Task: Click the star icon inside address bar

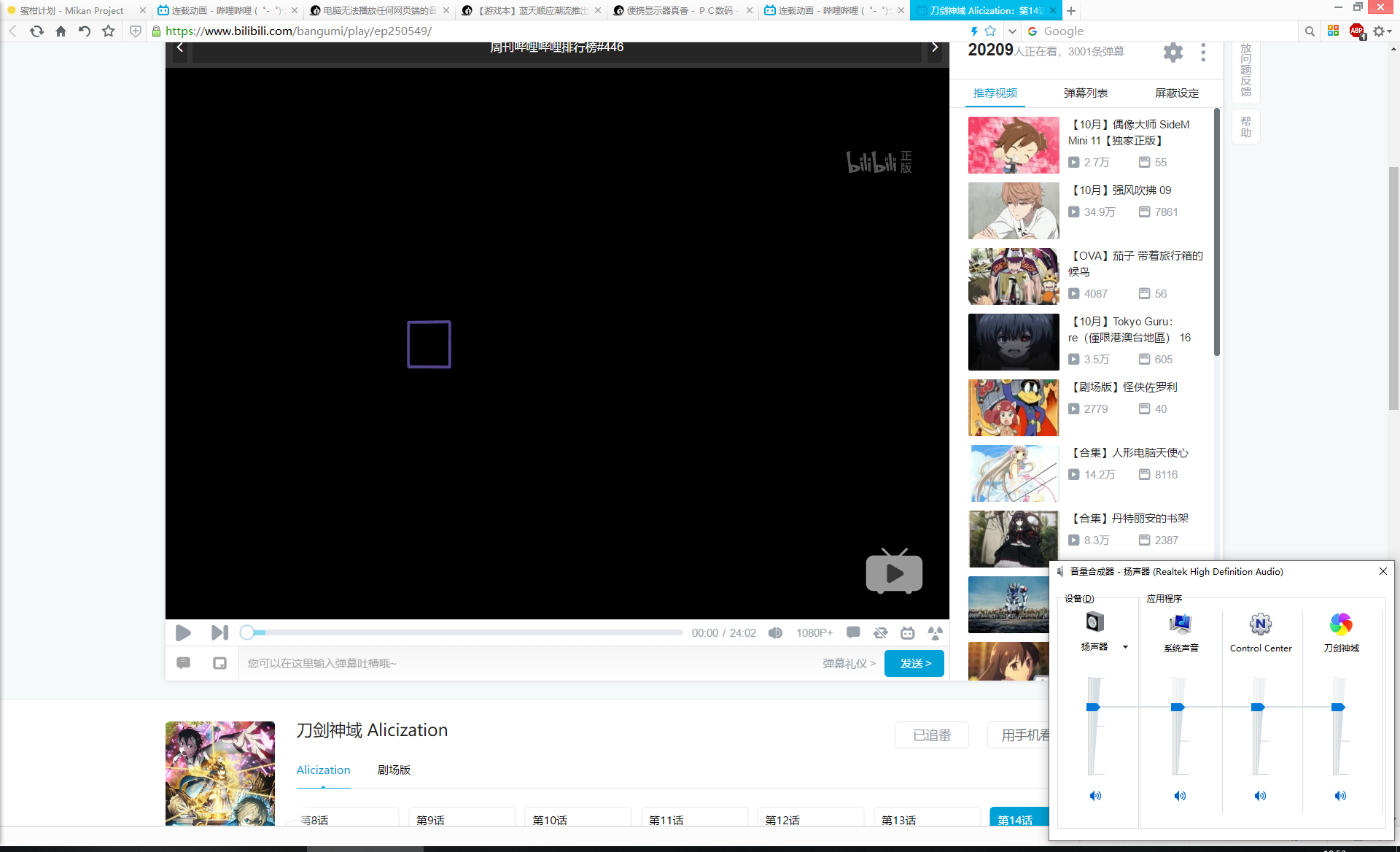Action: [x=990, y=31]
